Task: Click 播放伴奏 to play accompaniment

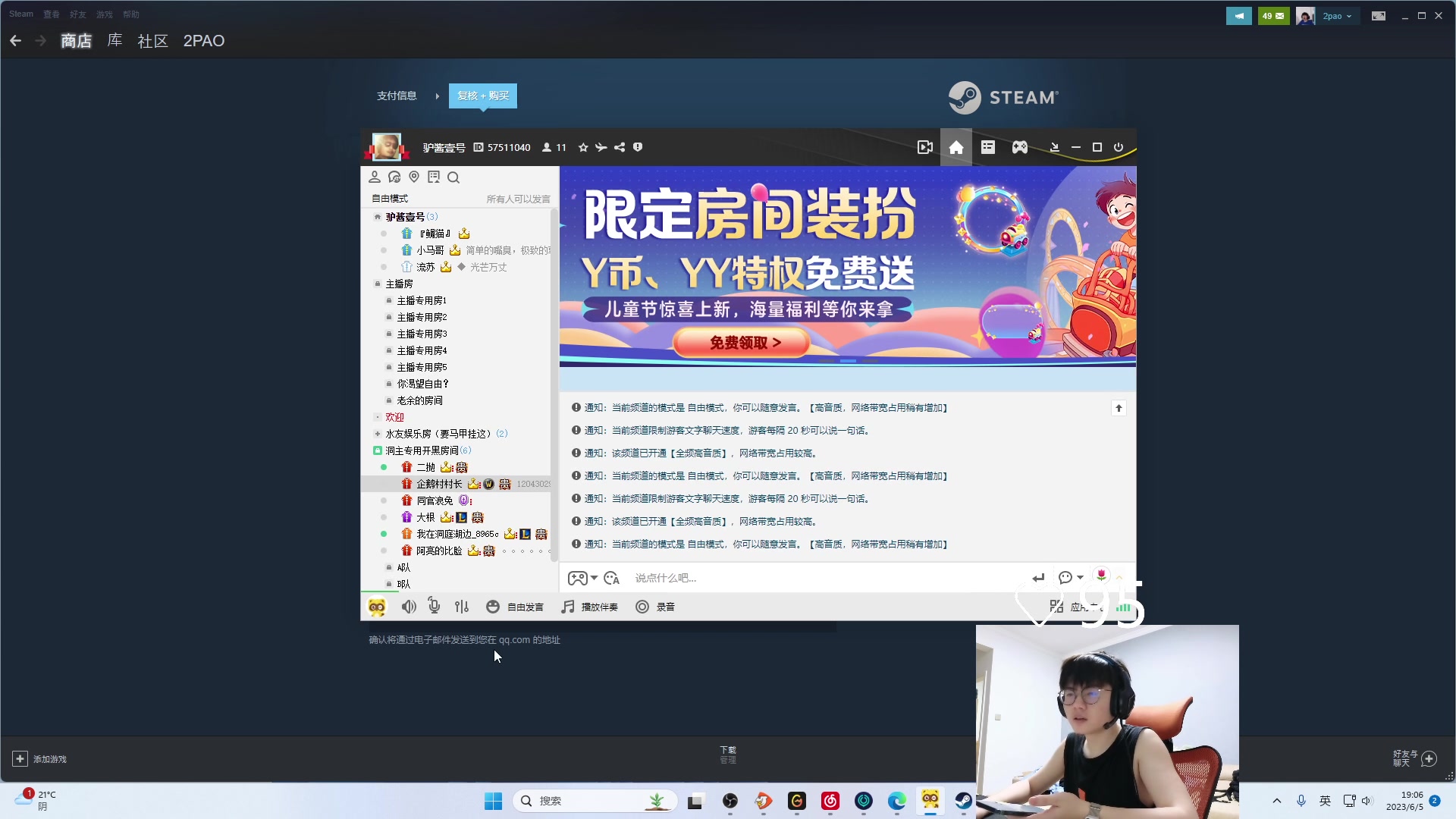Action: [590, 607]
